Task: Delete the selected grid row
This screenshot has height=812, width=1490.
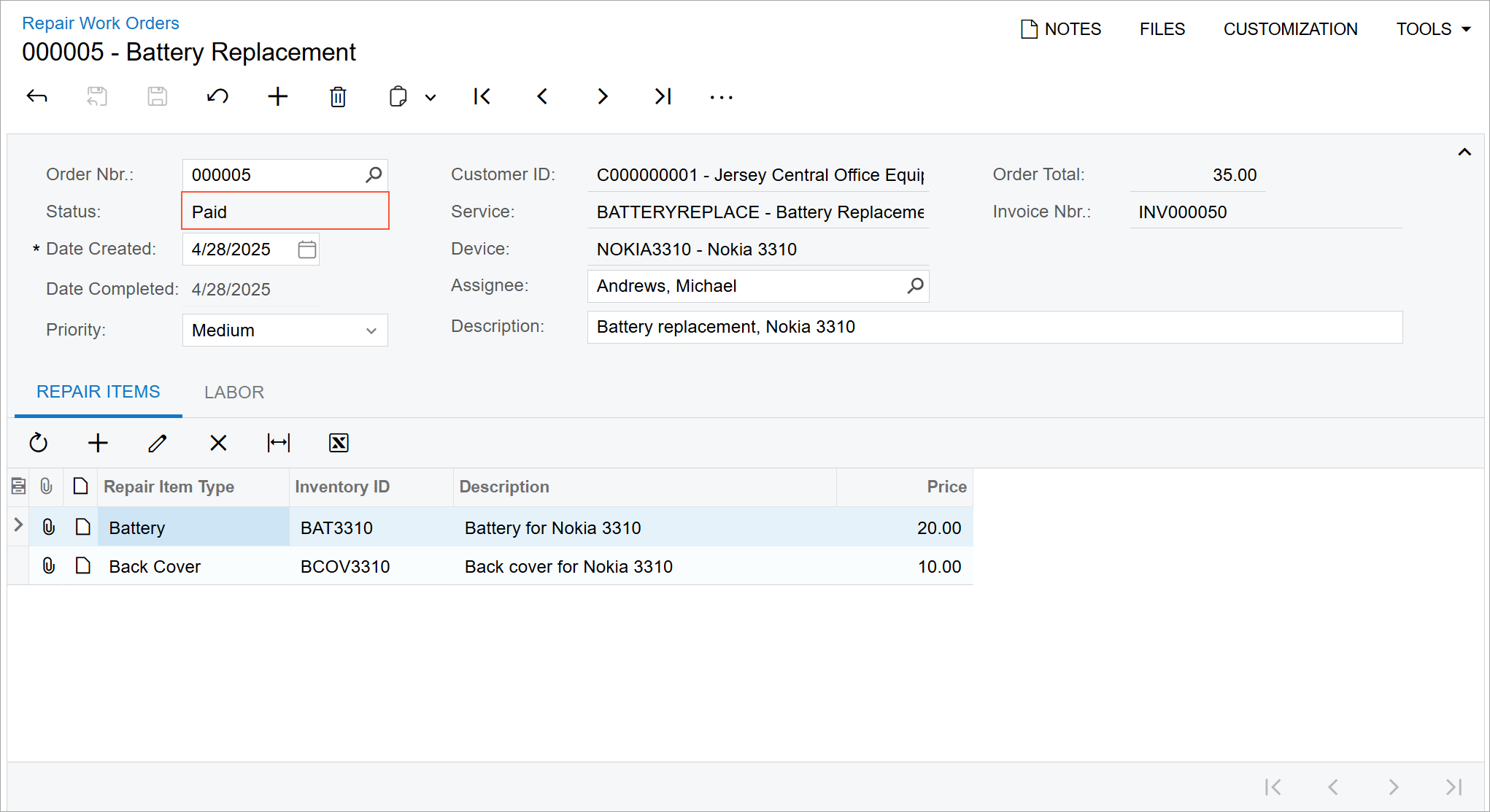Action: click(x=217, y=443)
